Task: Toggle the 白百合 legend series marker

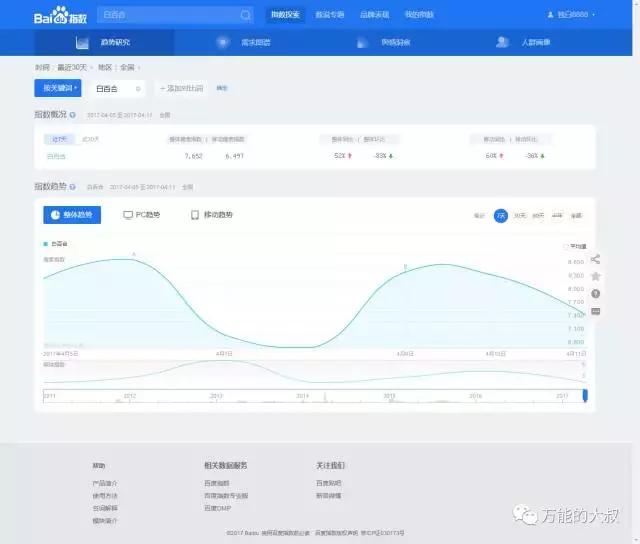Action: point(46,243)
